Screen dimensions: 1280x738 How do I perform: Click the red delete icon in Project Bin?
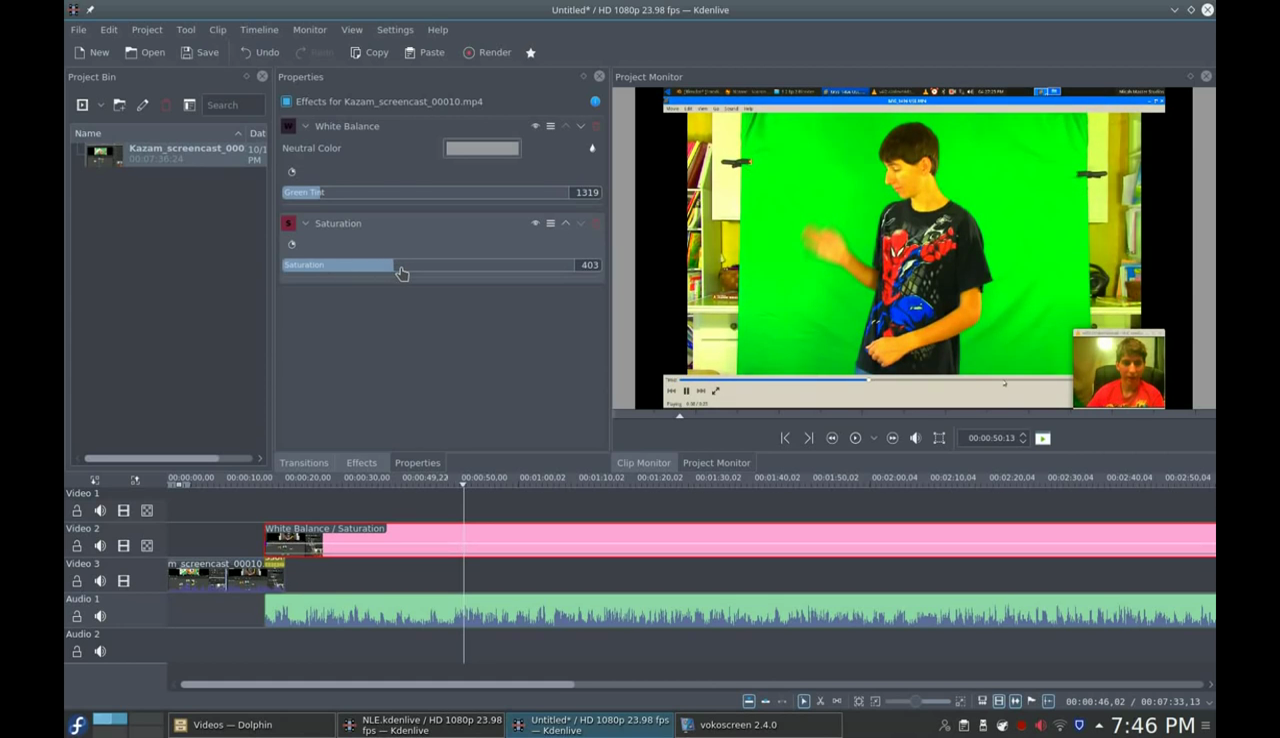(x=166, y=105)
